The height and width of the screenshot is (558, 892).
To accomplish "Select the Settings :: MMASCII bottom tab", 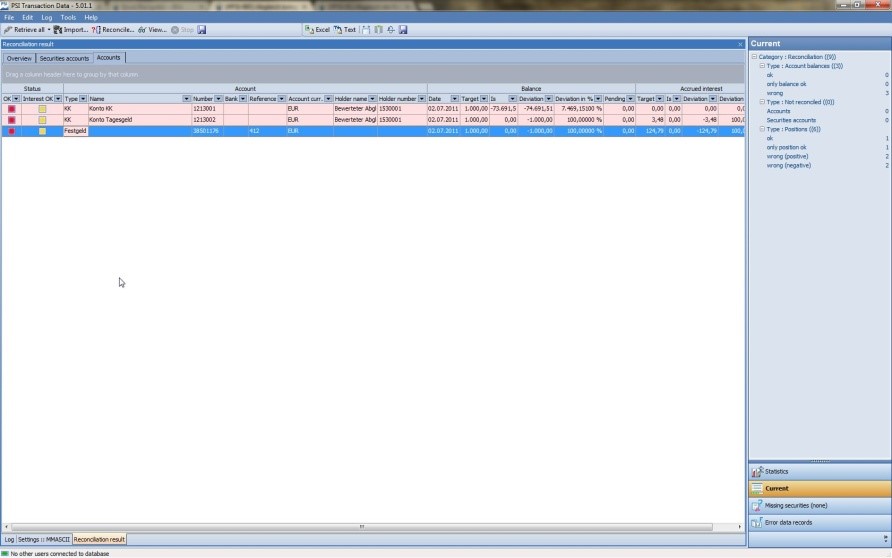I will 43,539.
